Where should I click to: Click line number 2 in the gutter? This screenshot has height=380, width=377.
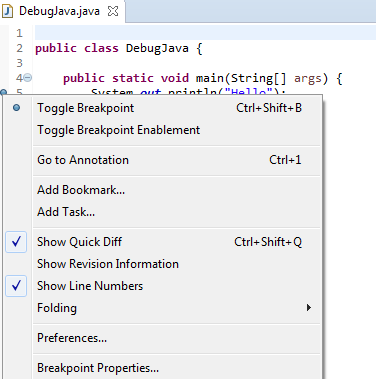click(x=19, y=48)
